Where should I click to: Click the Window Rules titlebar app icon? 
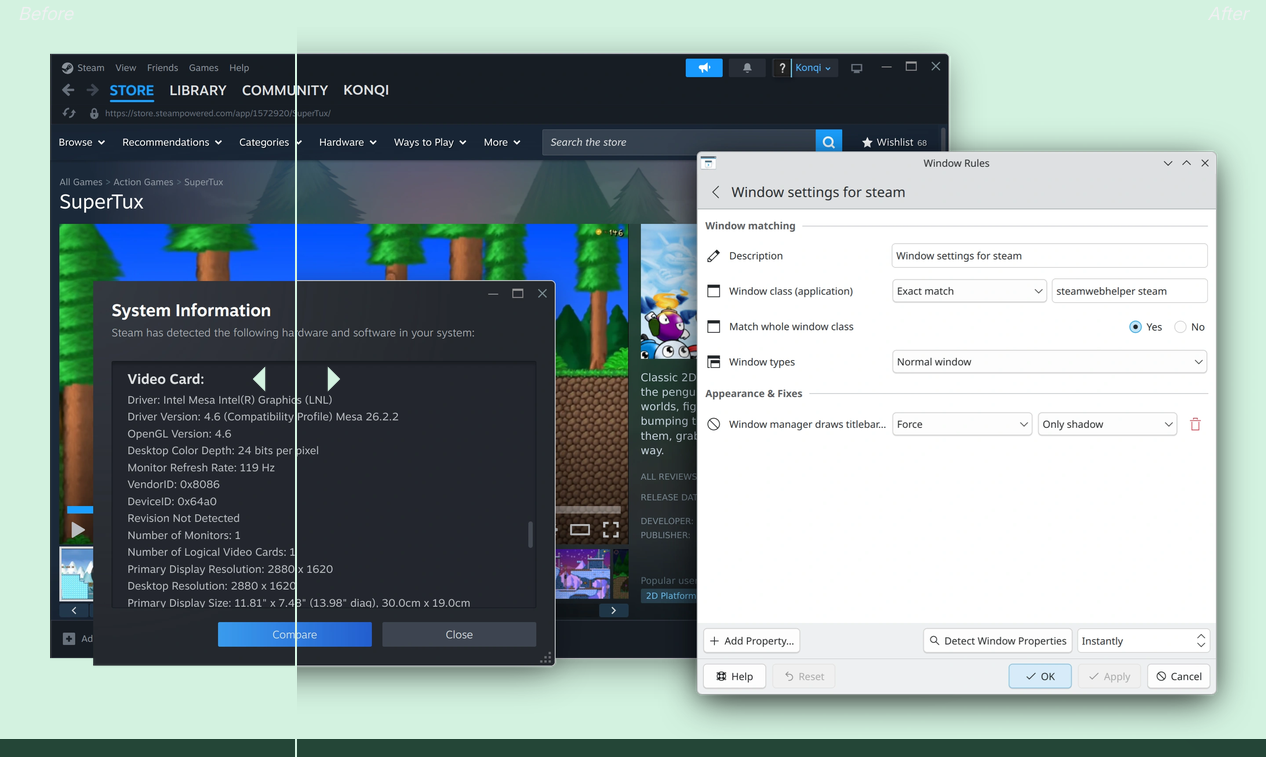pyautogui.click(x=708, y=162)
